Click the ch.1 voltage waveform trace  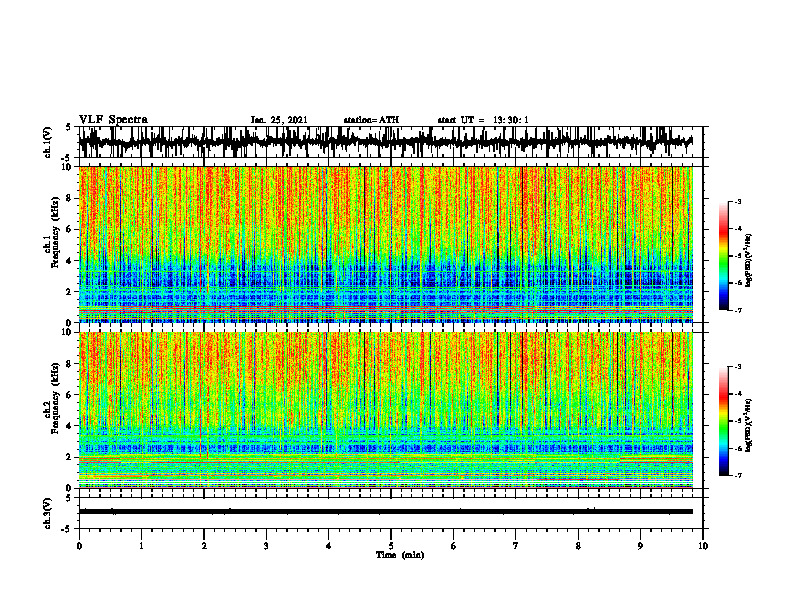pyautogui.click(x=386, y=142)
